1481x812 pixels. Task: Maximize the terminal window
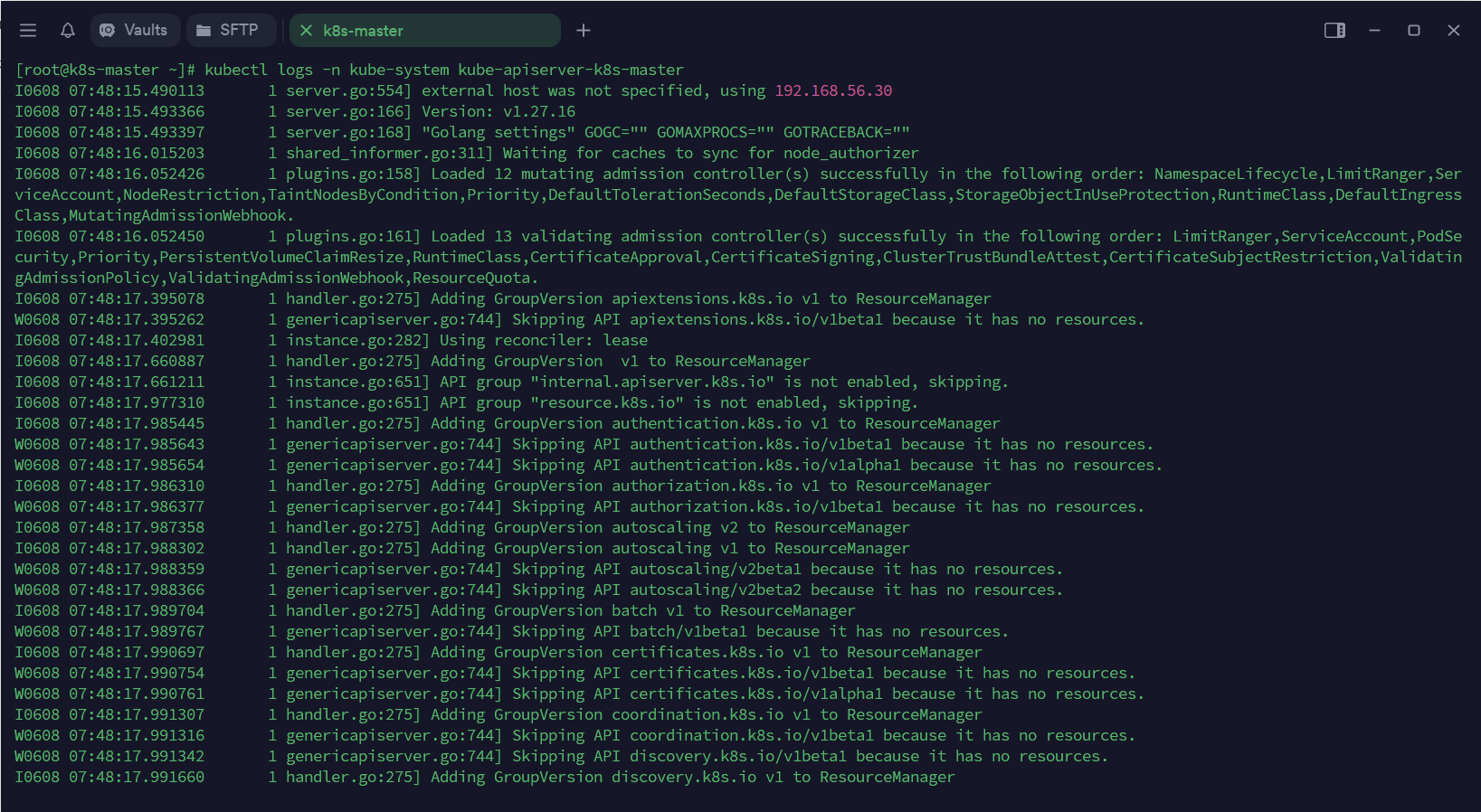pos(1414,31)
